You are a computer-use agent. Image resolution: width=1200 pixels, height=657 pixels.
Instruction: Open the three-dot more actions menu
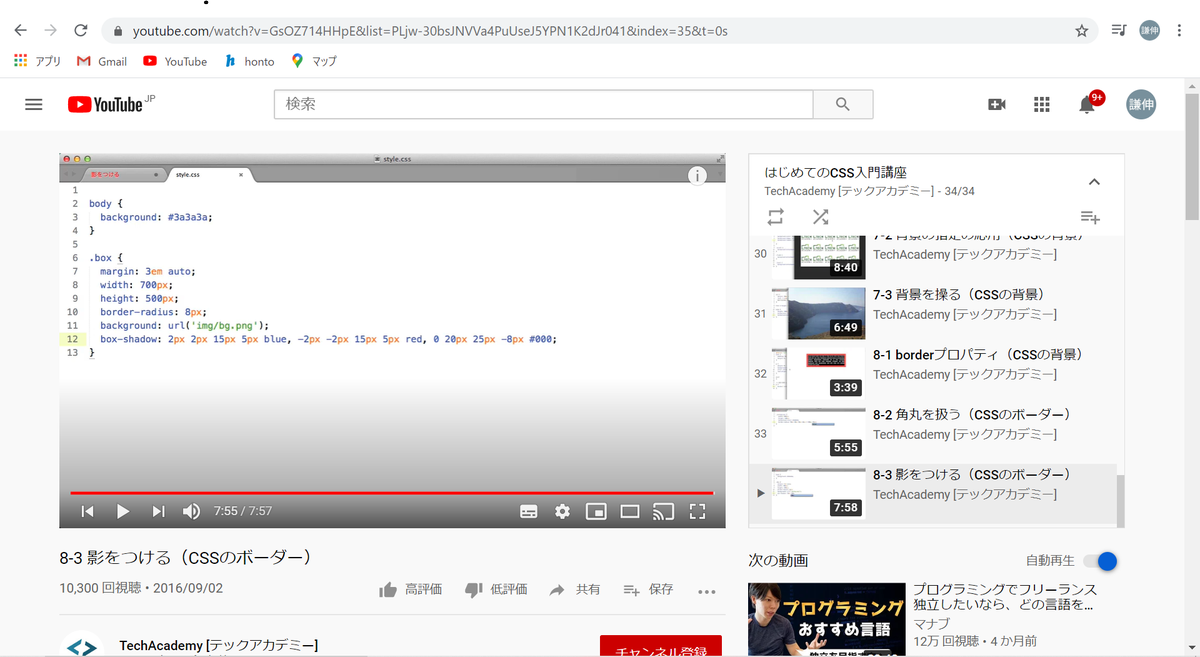click(707, 591)
